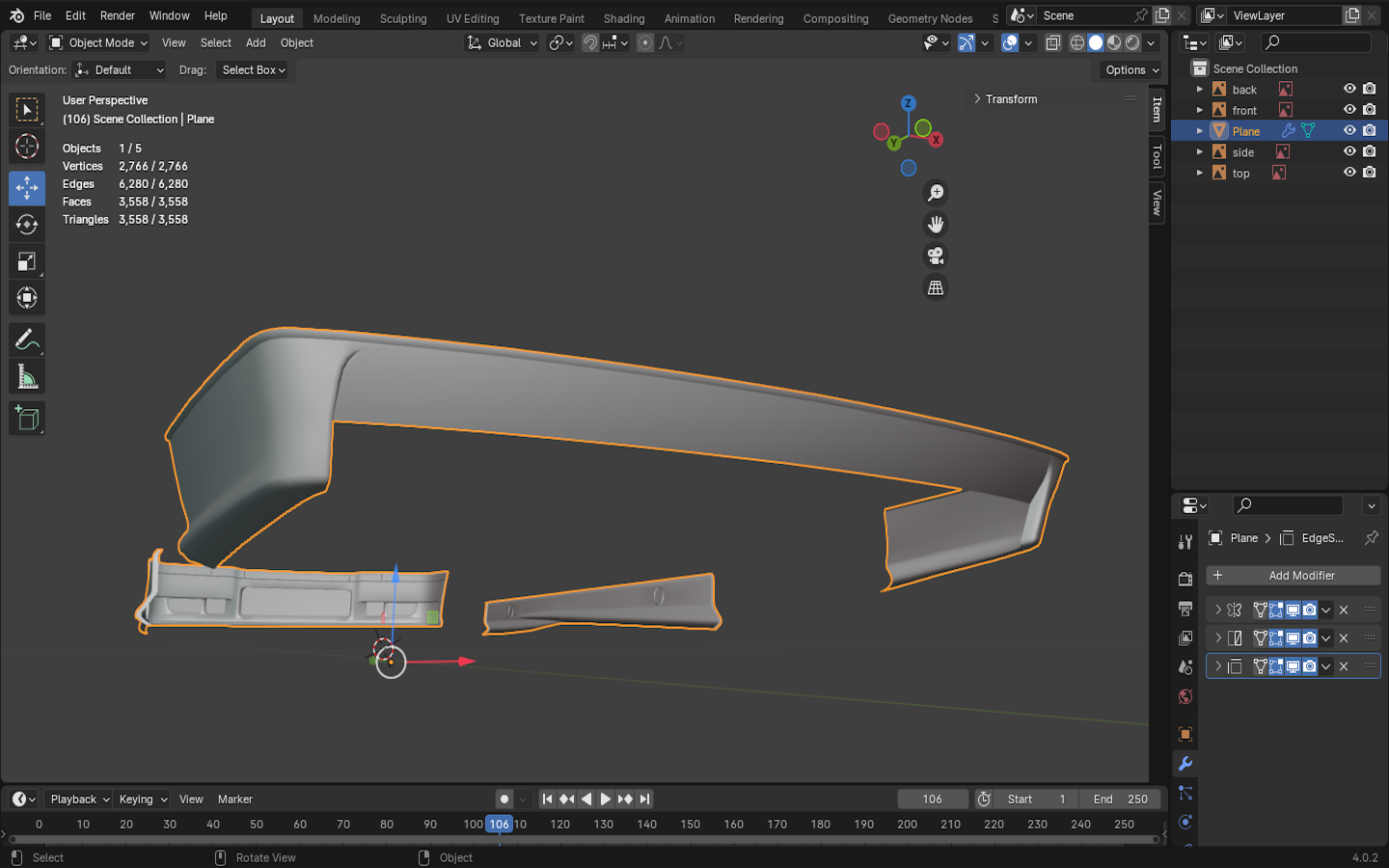The height and width of the screenshot is (868, 1389).
Task: Open the Object Mode dropdown
Action: click(x=98, y=42)
